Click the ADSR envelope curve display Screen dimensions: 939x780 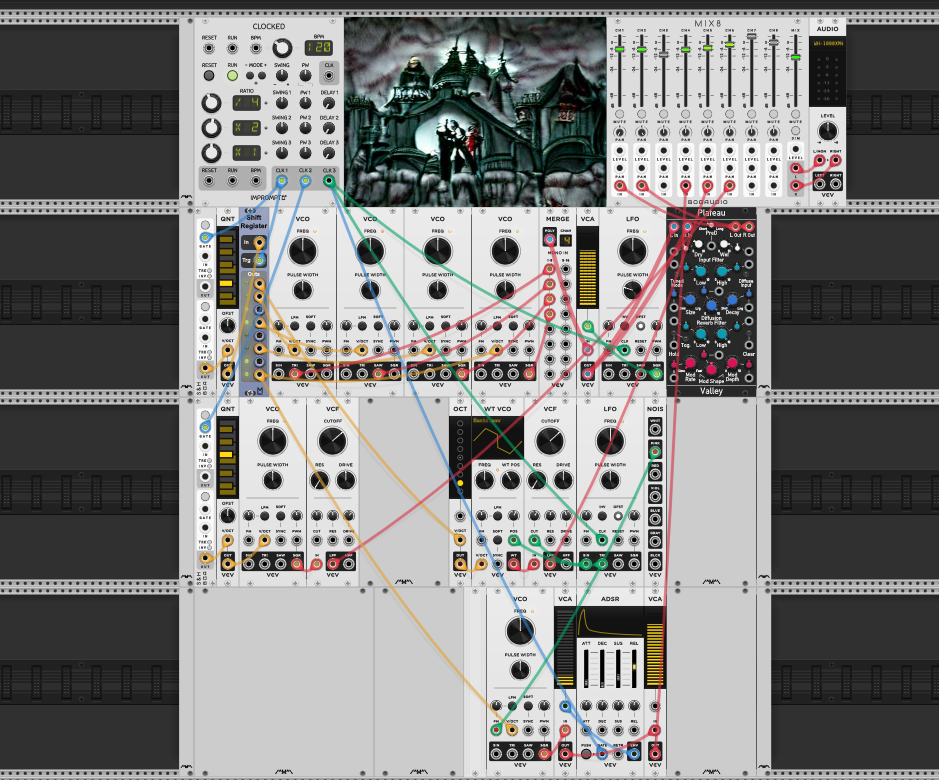click(610, 622)
